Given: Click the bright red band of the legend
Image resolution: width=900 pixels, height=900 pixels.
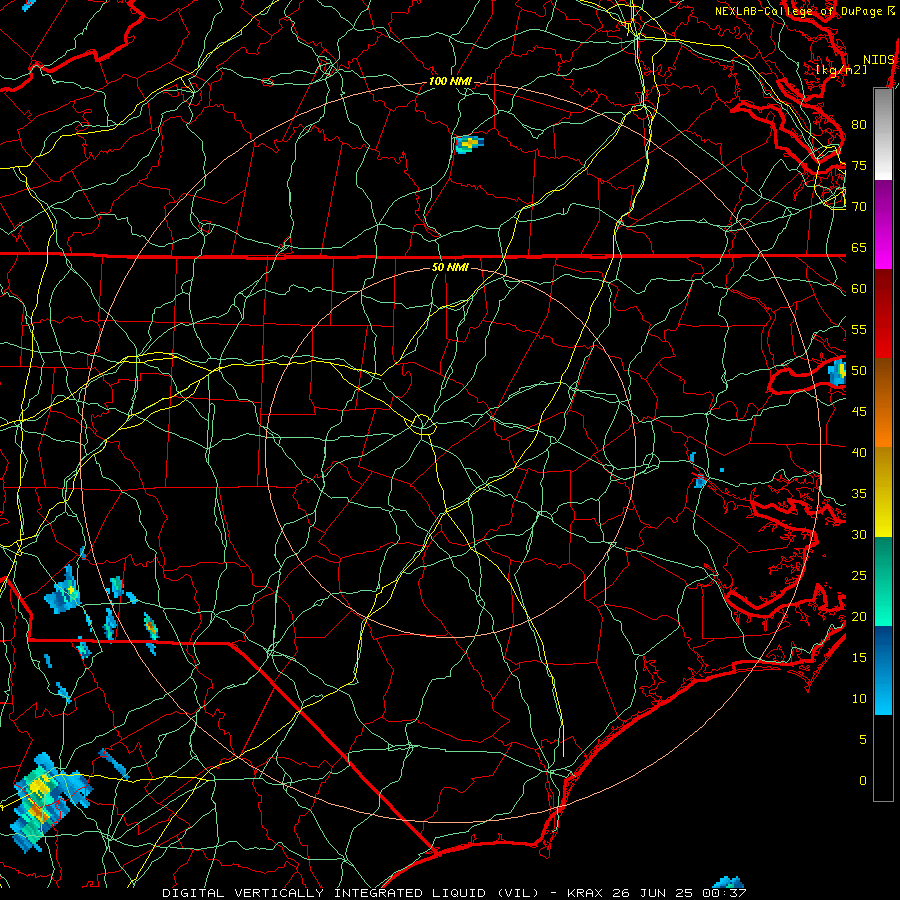Looking at the screenshot, I should 883,314.
